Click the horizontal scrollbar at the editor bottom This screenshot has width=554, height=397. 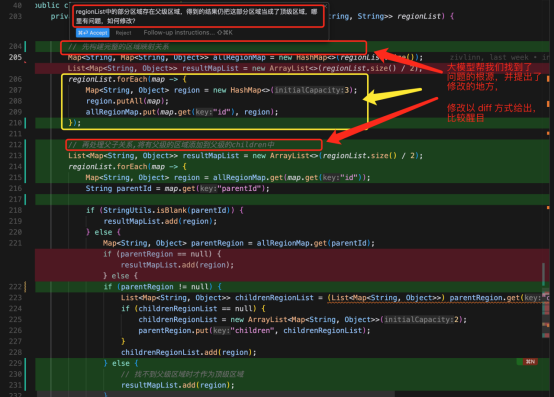click(x=216, y=394)
